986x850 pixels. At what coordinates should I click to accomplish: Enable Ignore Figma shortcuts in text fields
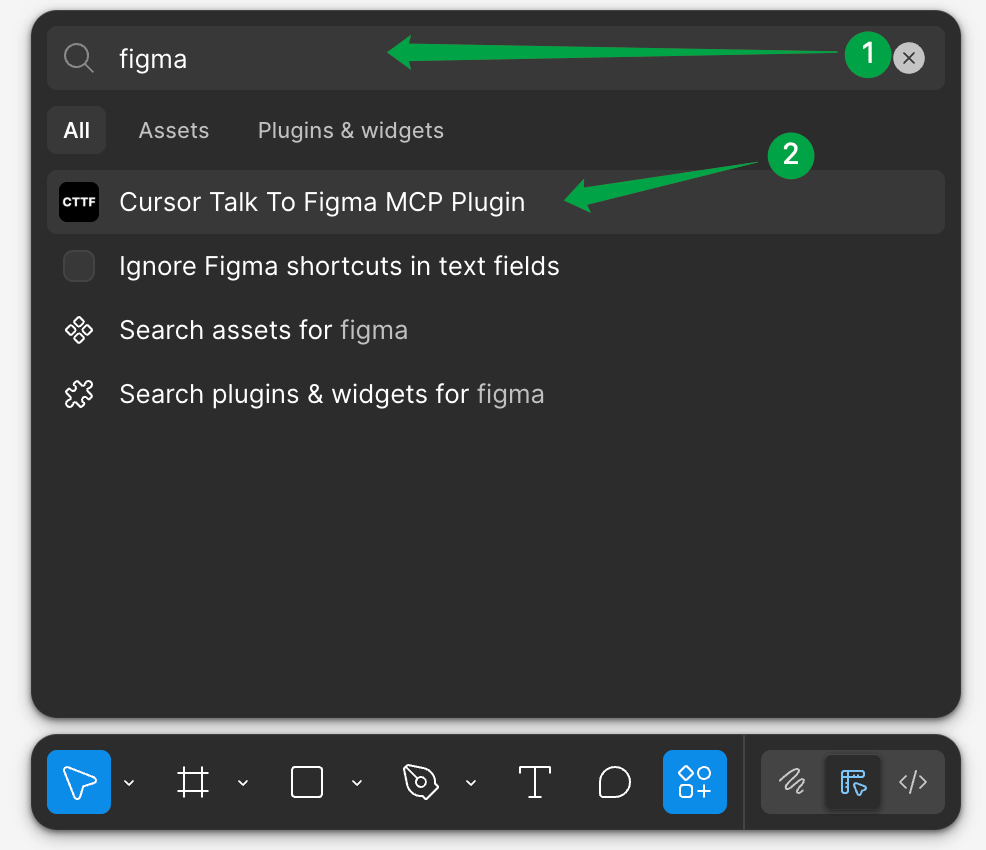click(79, 266)
